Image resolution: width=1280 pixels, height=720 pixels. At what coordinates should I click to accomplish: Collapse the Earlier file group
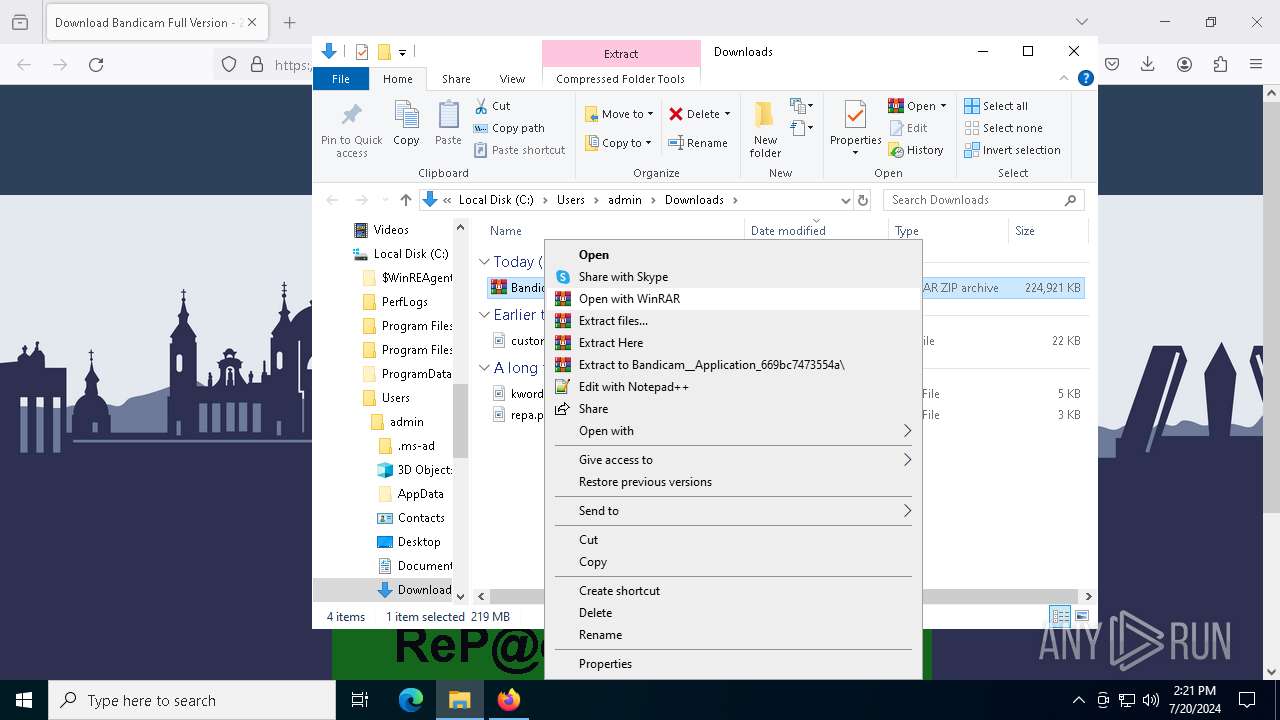[484, 315]
